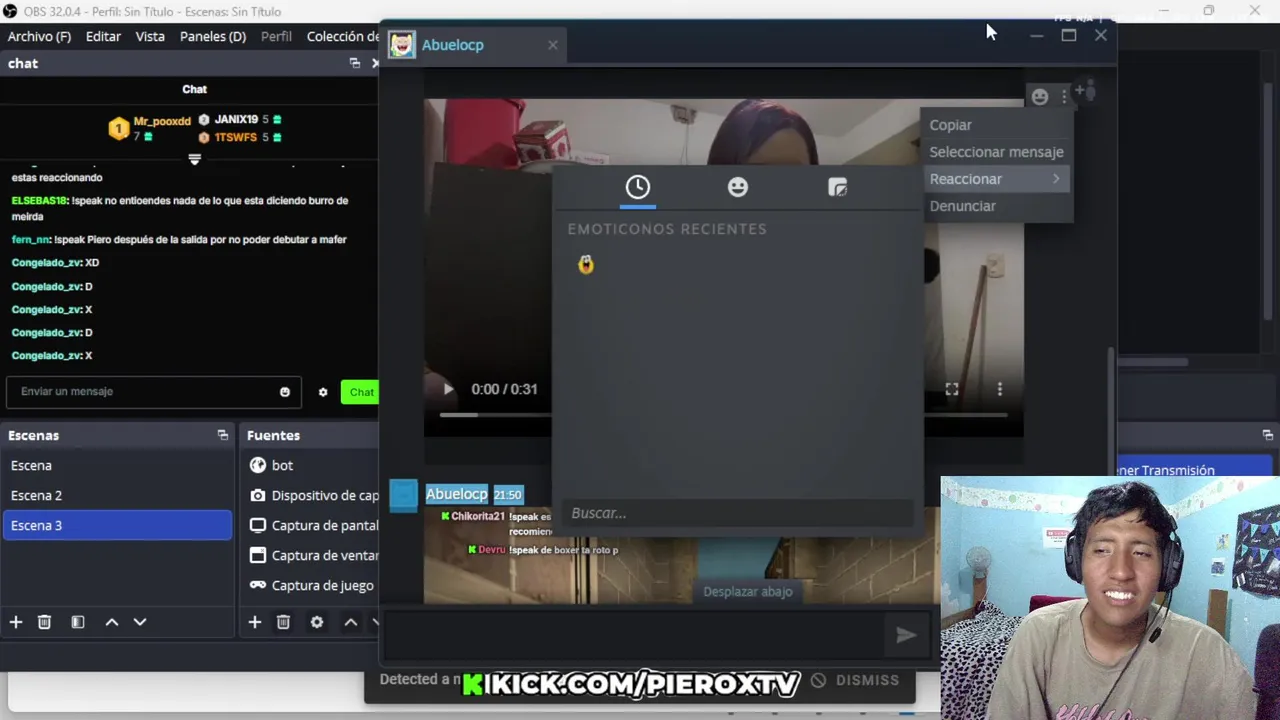
Task: Open smiley emoticons tab
Action: click(738, 187)
